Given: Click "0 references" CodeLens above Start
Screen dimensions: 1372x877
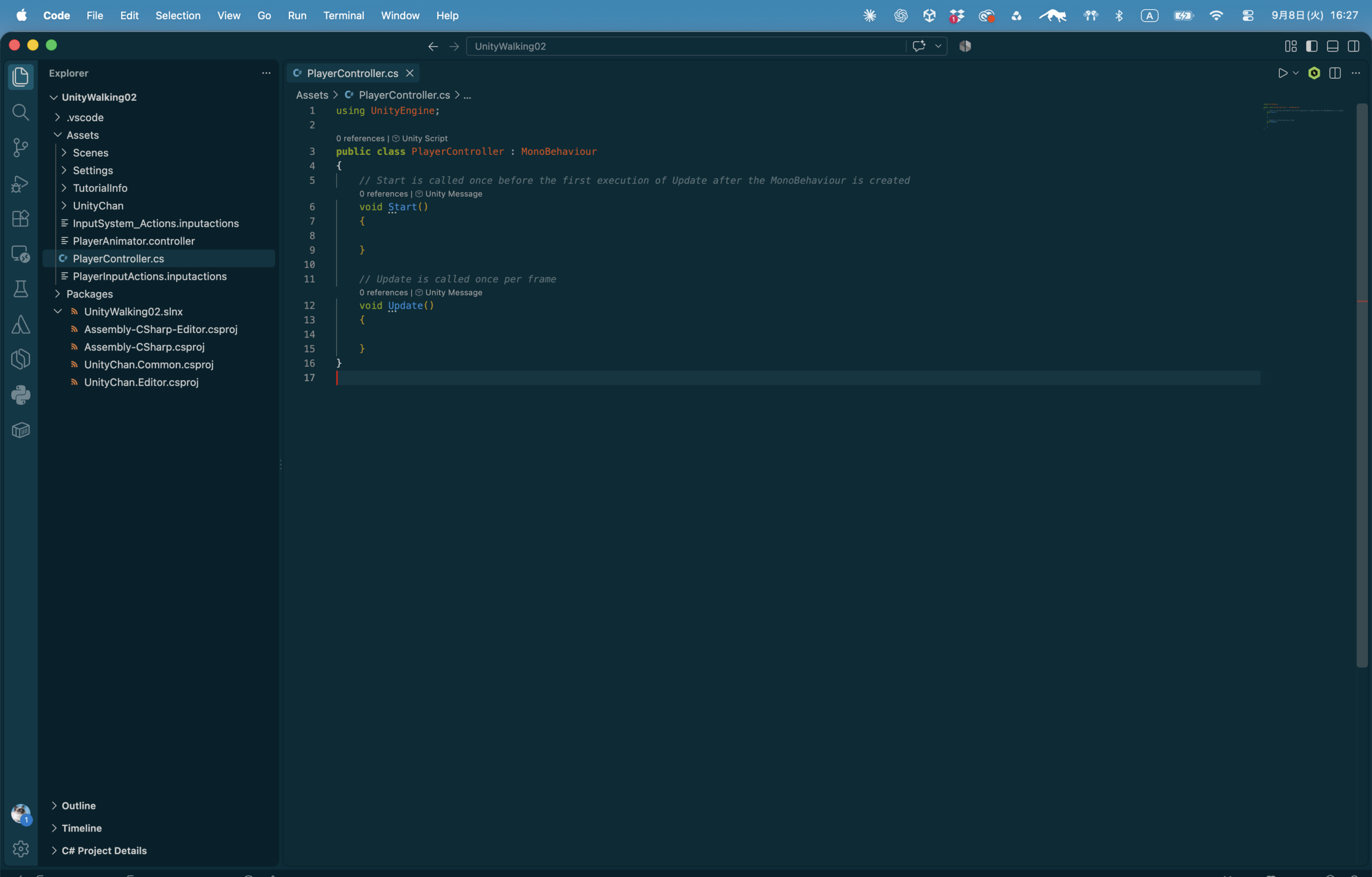Looking at the screenshot, I should [x=383, y=194].
